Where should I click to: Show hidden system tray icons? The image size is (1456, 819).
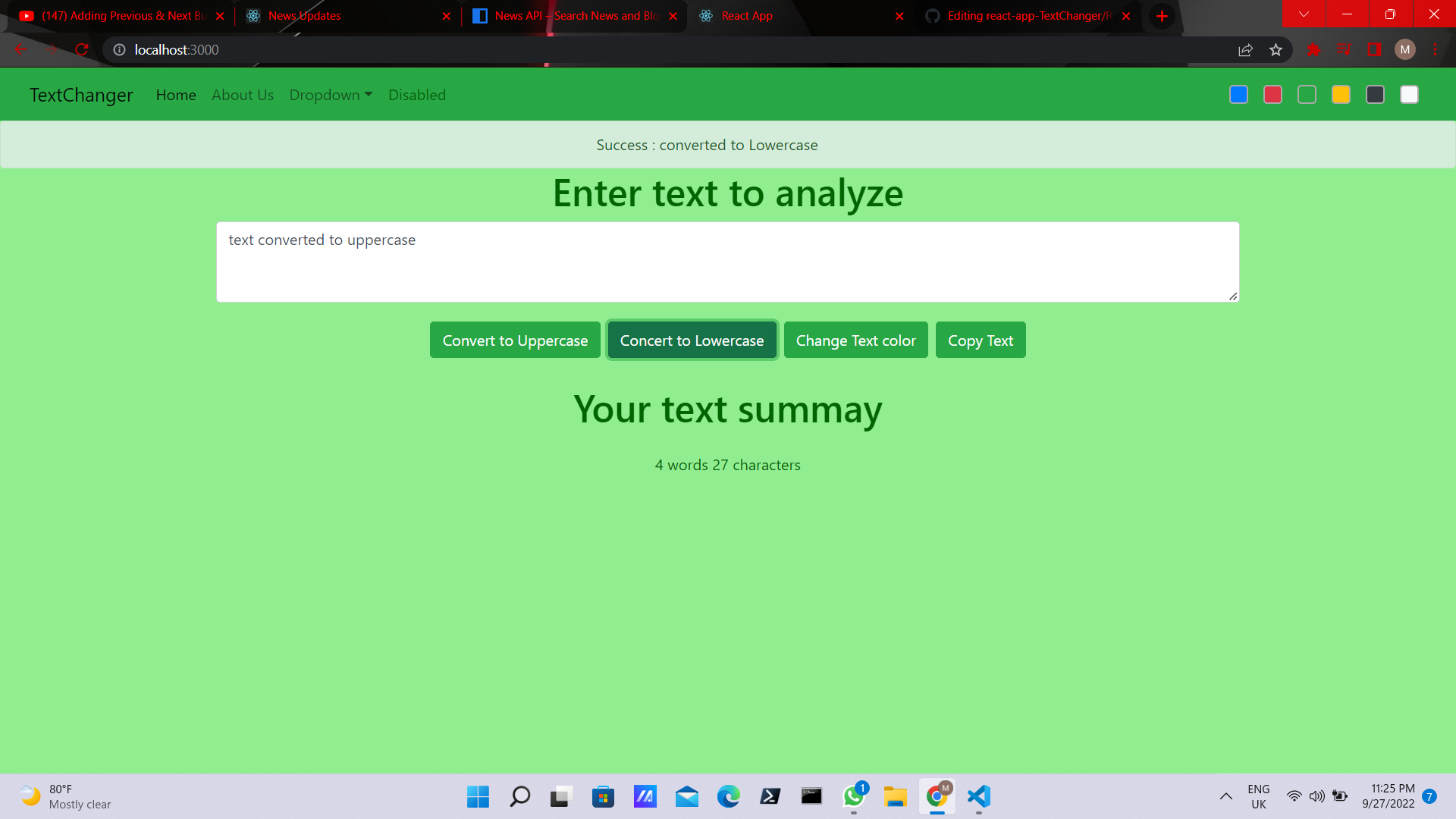tap(1225, 796)
